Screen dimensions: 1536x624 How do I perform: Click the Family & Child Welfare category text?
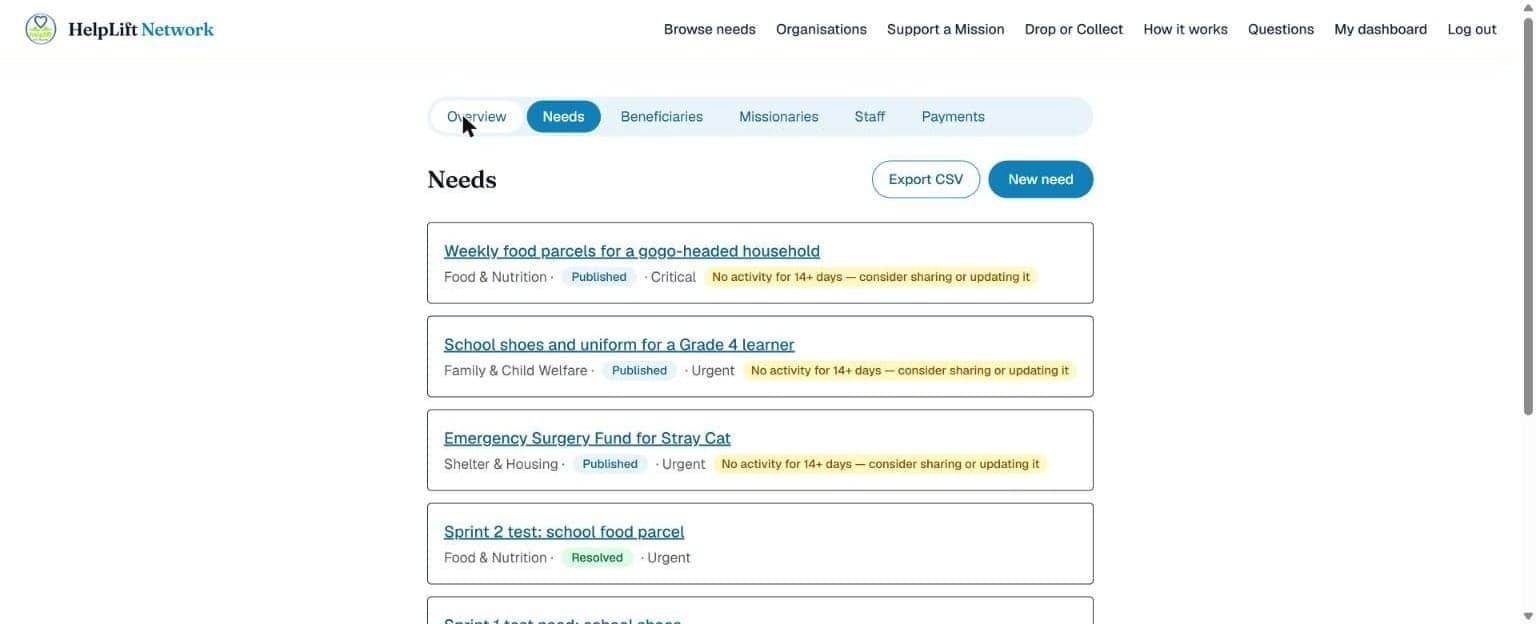tap(516, 371)
